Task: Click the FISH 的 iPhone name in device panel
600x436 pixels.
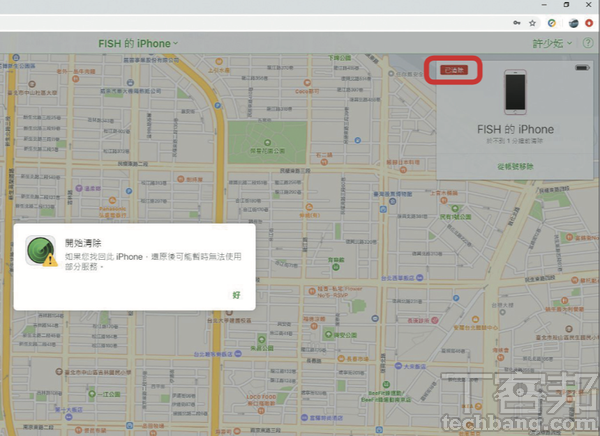Action: [515, 129]
